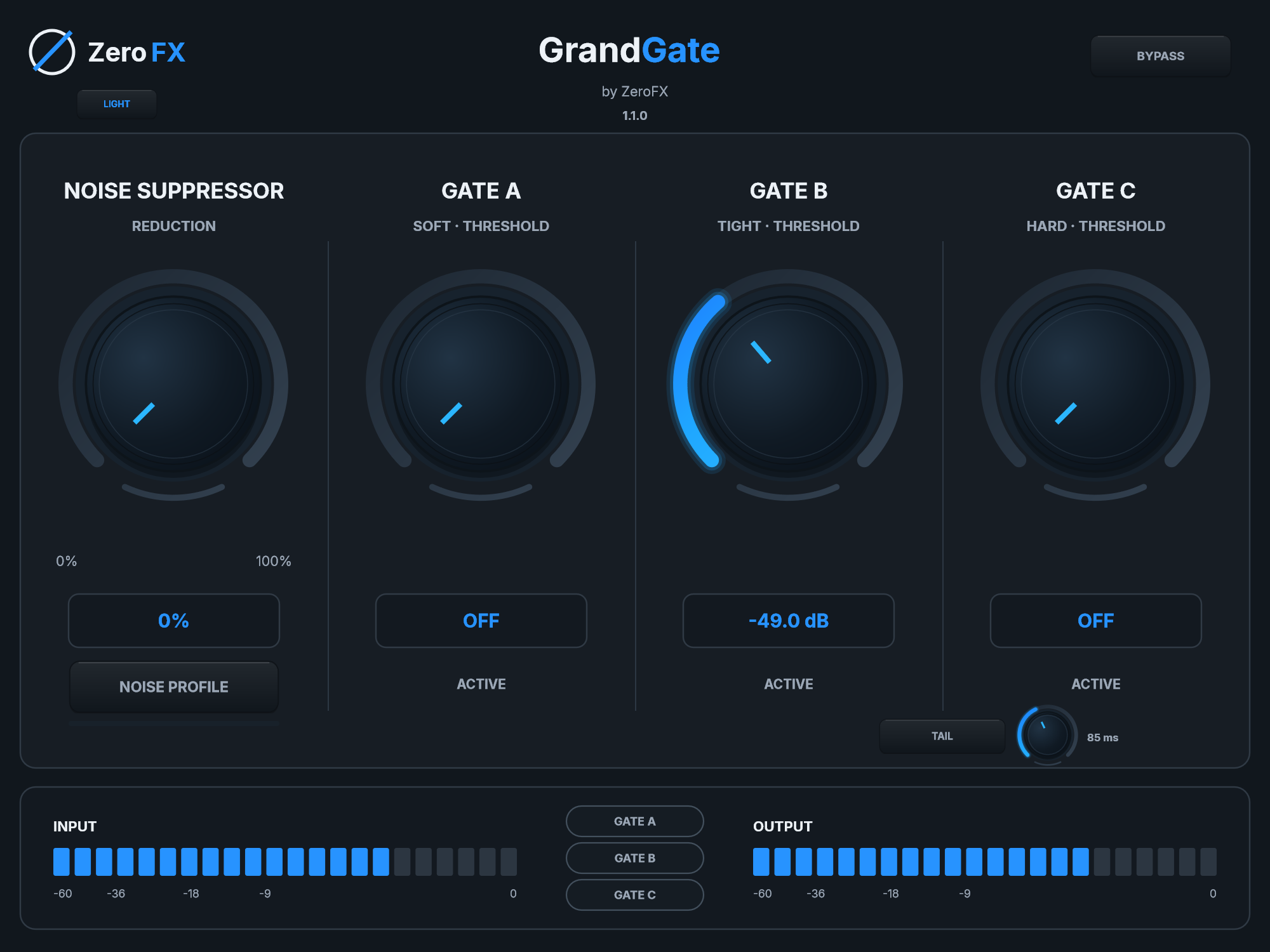
Task: Click the INPUT level meter bar
Action: (x=285, y=862)
